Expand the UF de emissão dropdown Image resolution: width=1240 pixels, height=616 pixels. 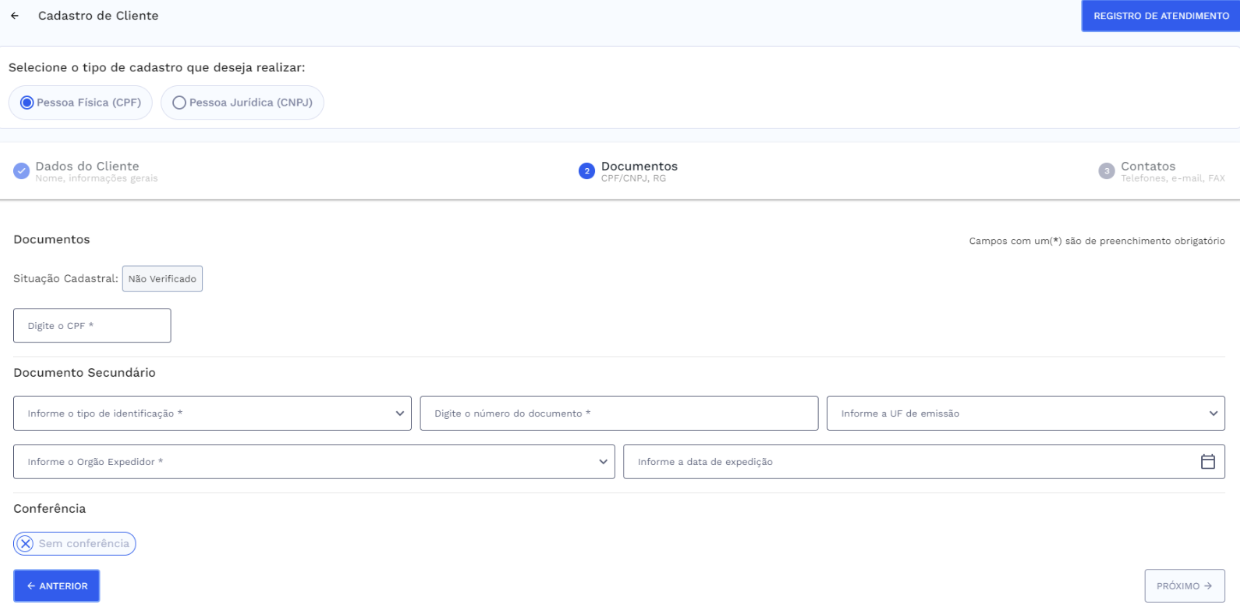click(1025, 413)
